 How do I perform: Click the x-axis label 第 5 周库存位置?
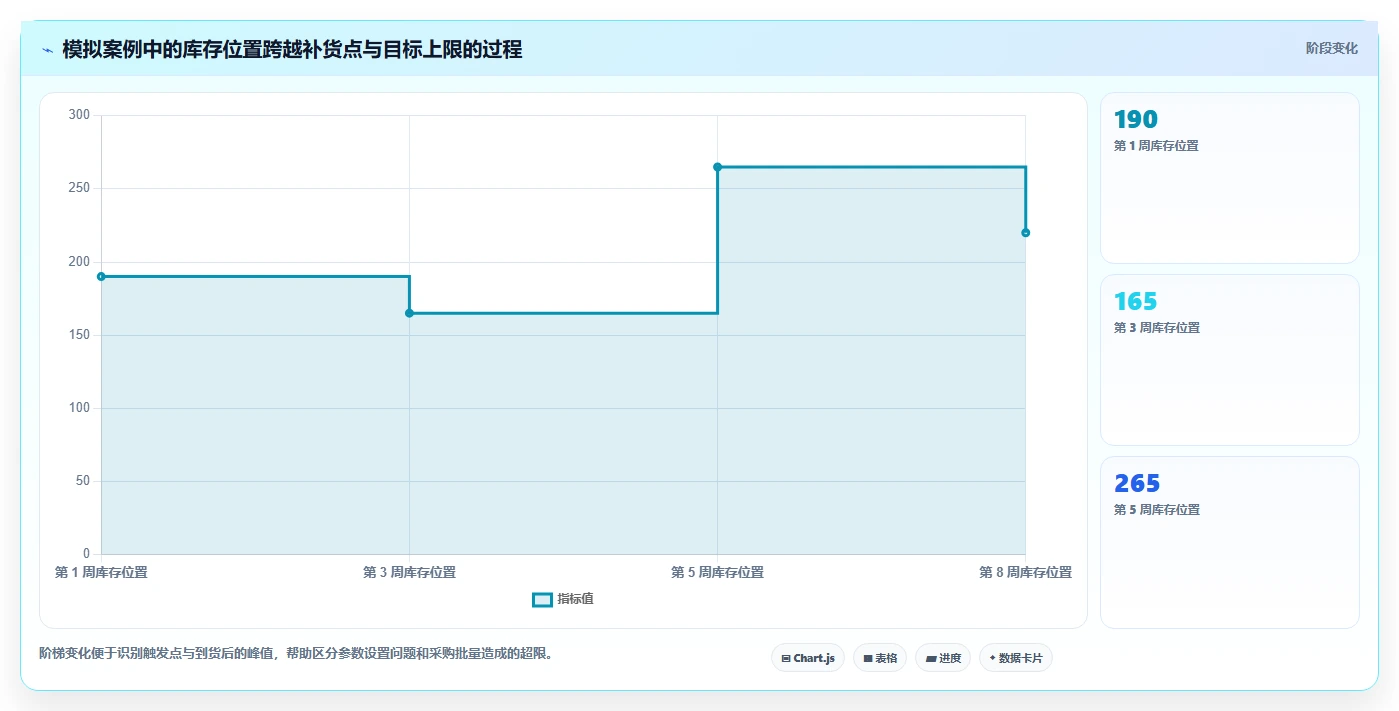717,572
